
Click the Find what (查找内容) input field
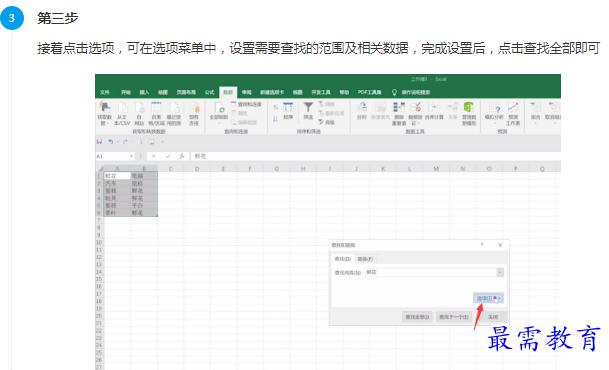431,272
